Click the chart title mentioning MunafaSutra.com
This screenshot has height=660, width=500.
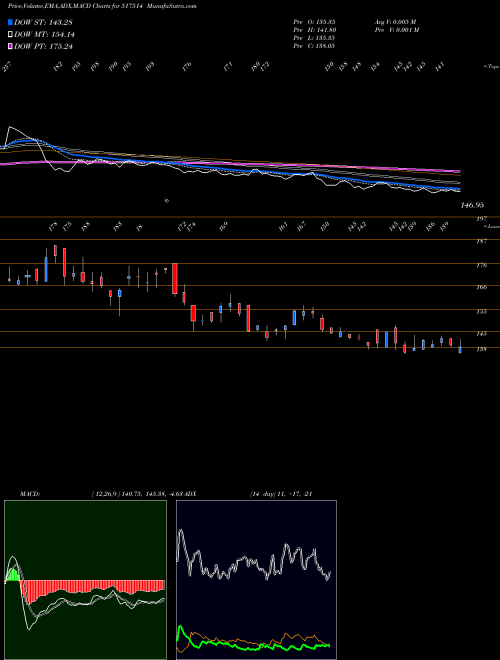[102, 6]
